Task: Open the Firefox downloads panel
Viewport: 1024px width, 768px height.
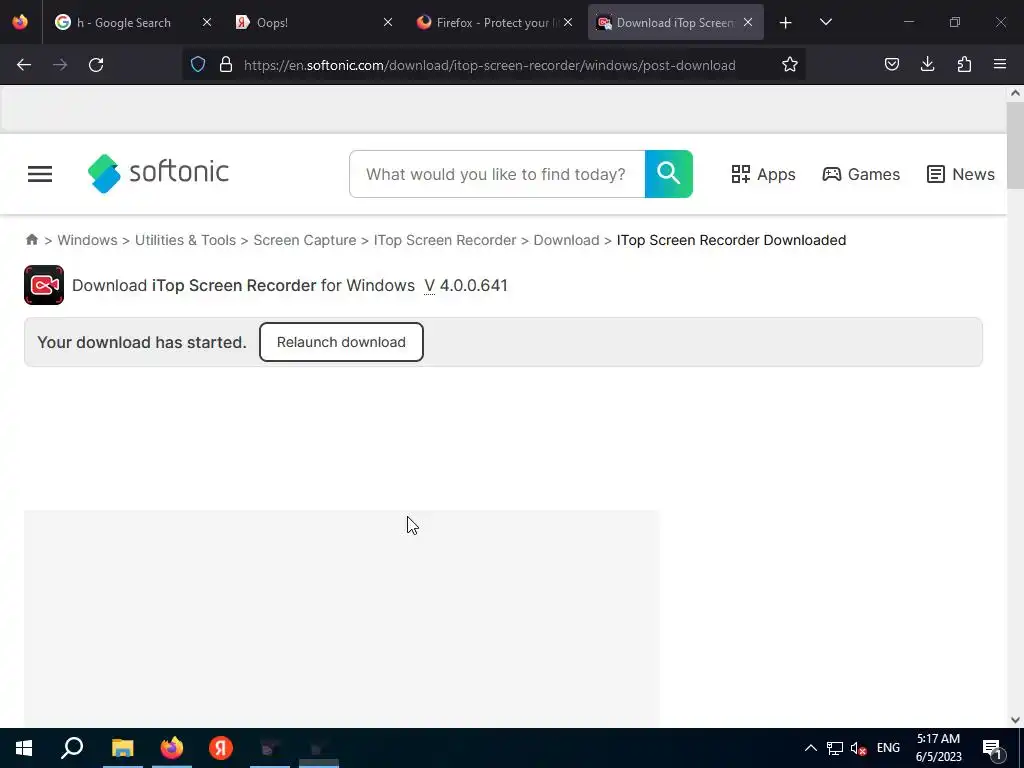Action: pos(927,65)
